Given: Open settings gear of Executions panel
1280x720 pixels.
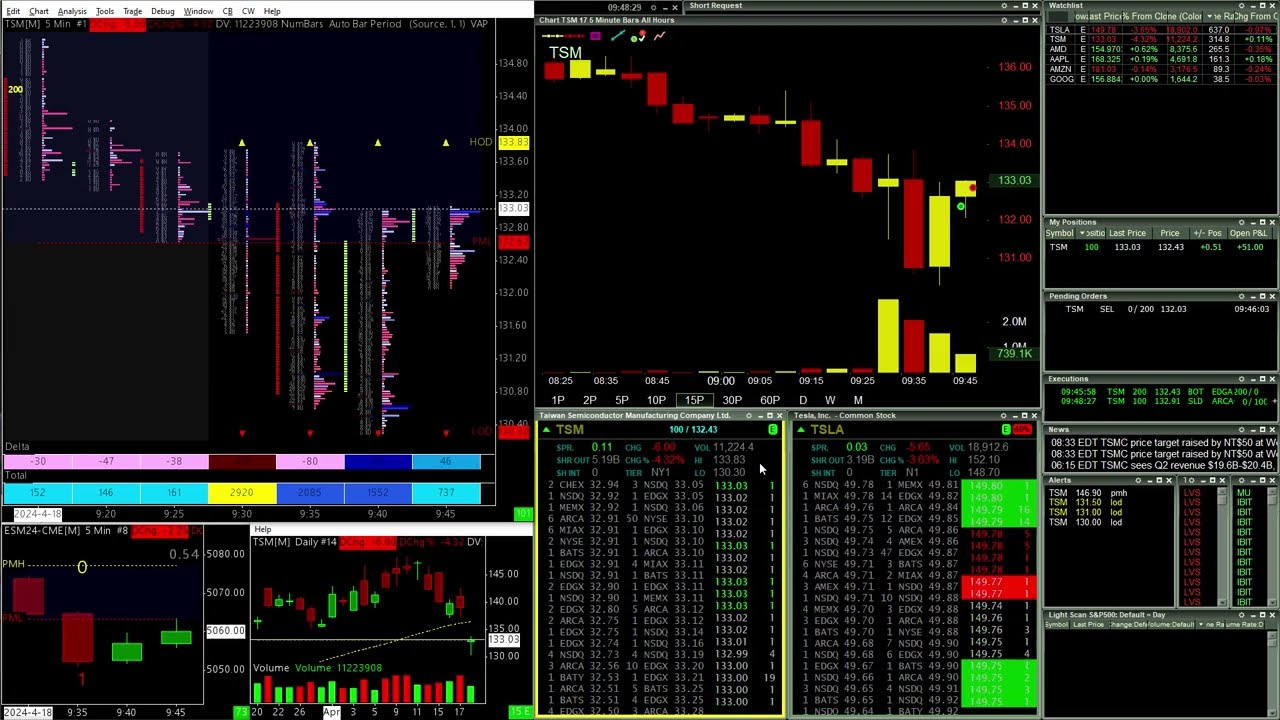Looking at the screenshot, I should click(1241, 379).
